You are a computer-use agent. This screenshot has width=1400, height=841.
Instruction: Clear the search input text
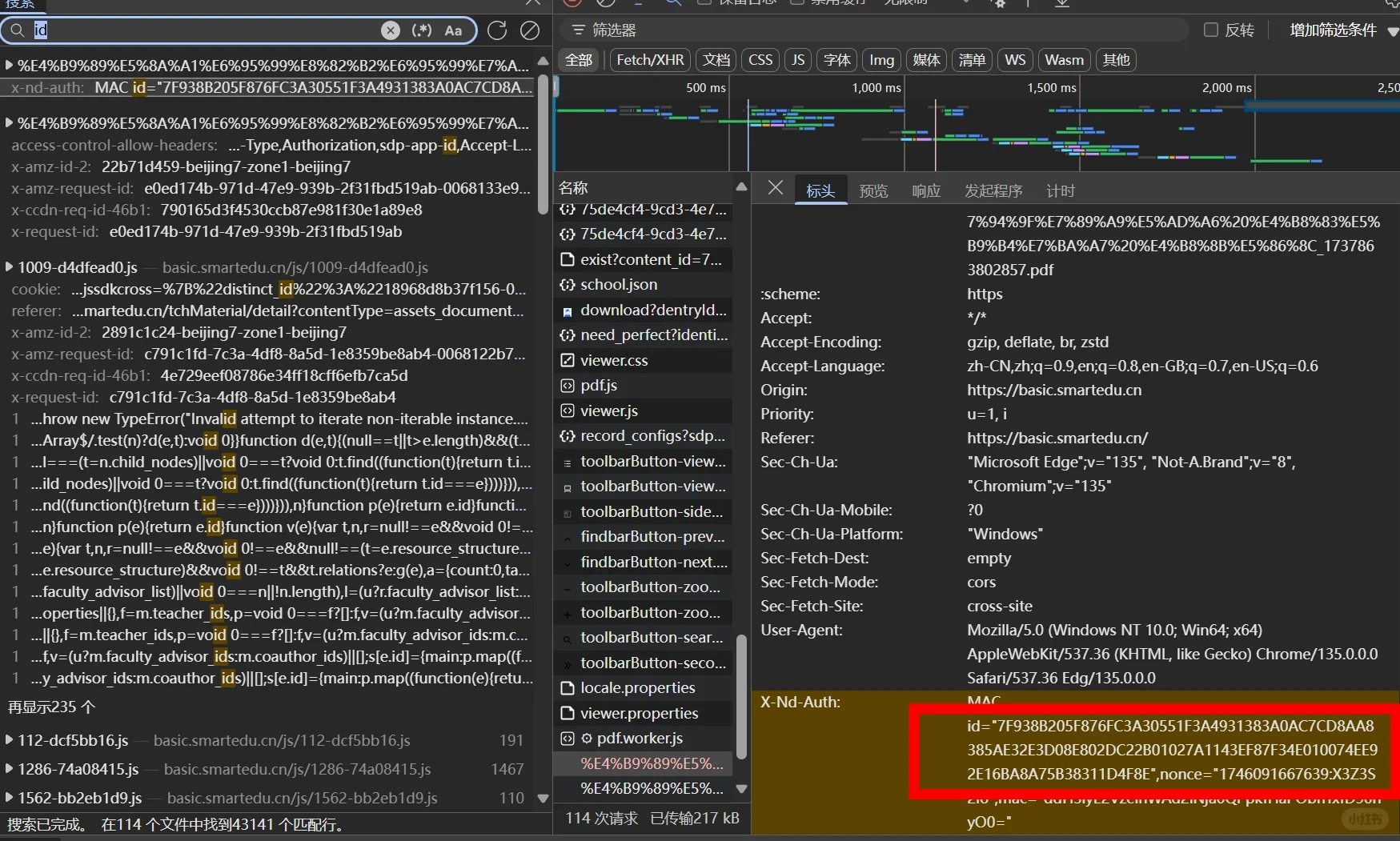pos(391,30)
